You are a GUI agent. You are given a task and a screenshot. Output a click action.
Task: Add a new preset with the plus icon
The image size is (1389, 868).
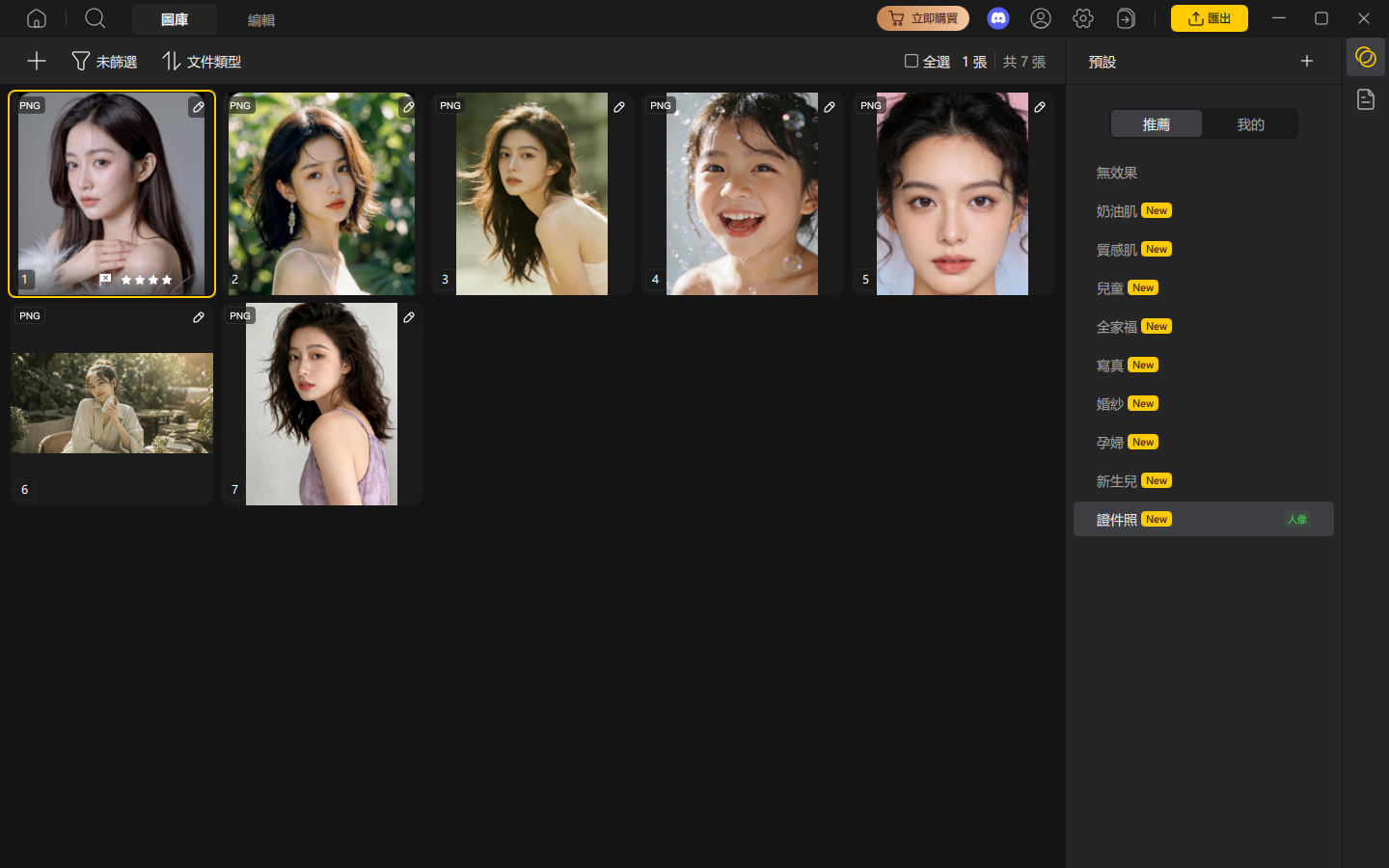pyautogui.click(x=1307, y=61)
